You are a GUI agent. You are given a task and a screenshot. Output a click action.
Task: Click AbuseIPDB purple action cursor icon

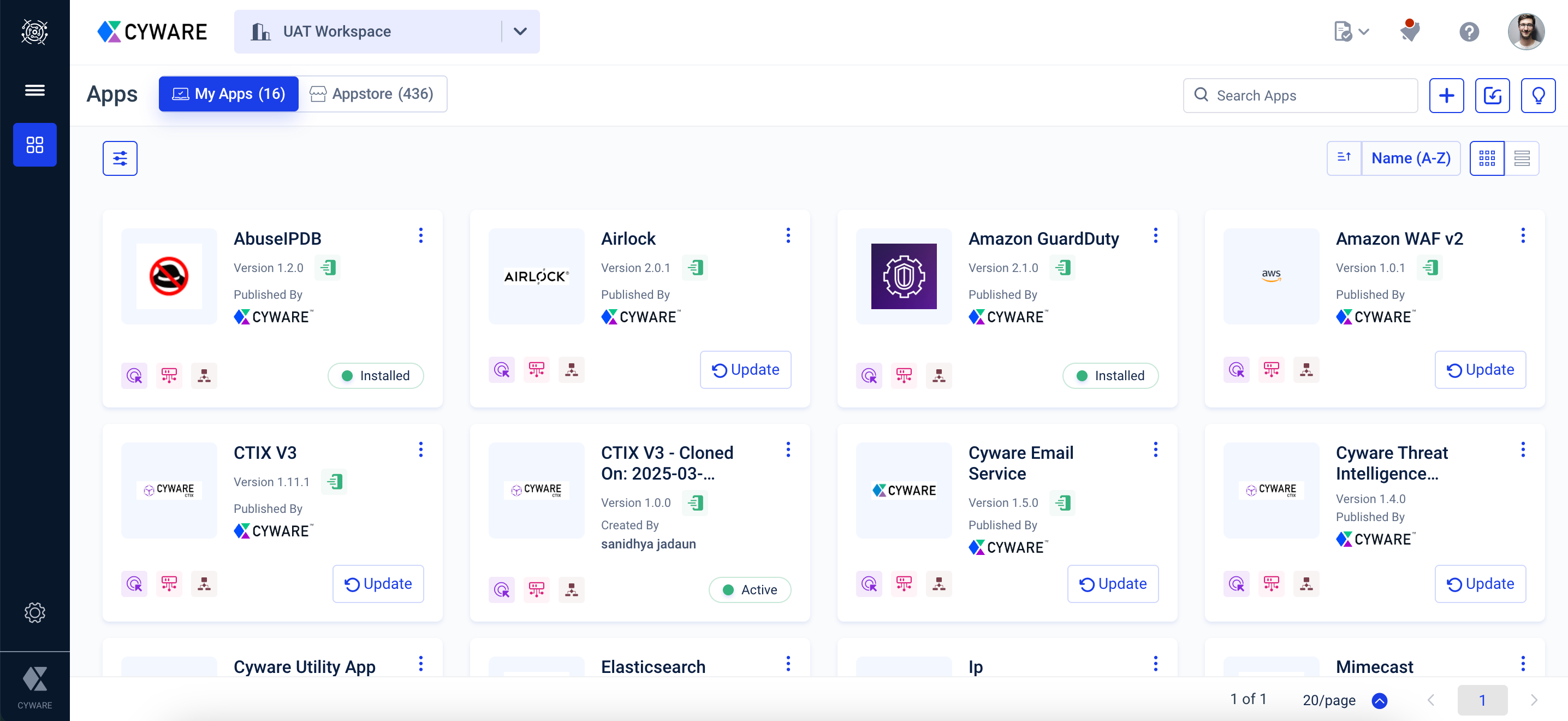[134, 376]
